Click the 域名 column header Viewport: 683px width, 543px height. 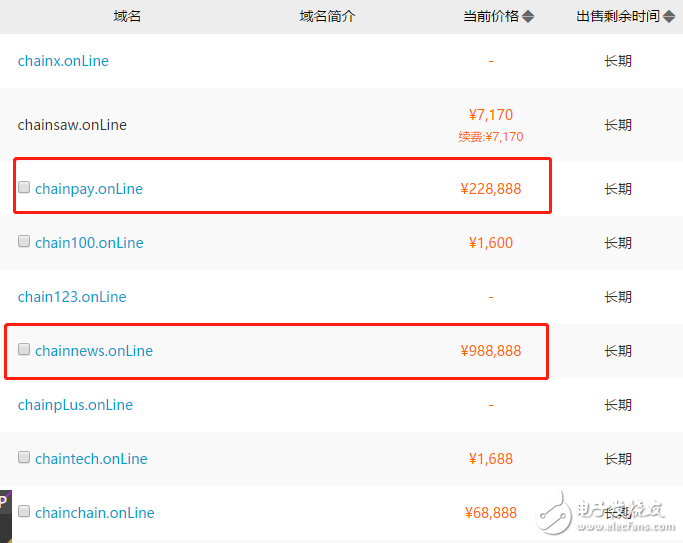pos(127,17)
